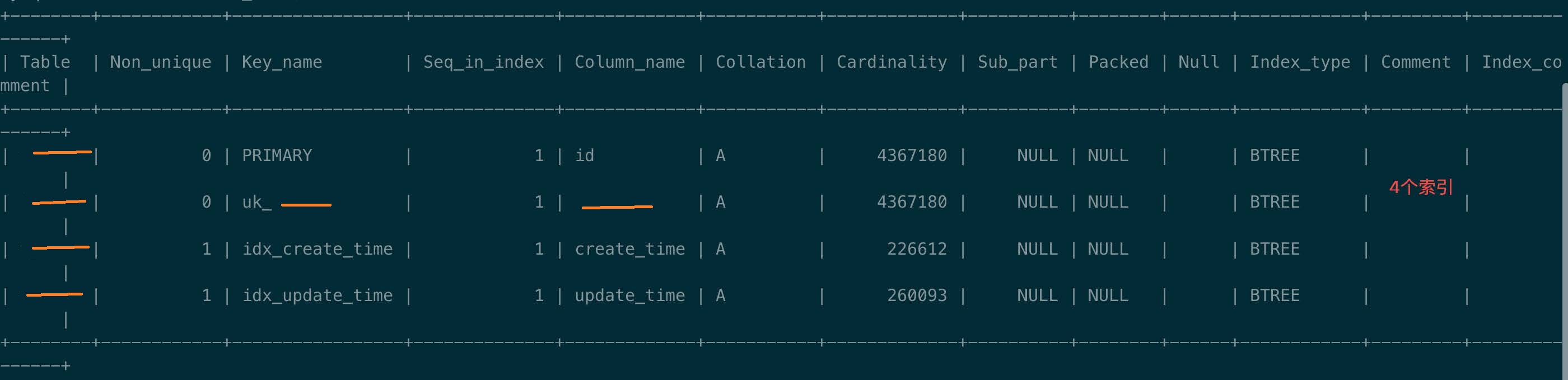1568x380 pixels.
Task: Select the idx_update_time key name
Action: tap(317, 295)
